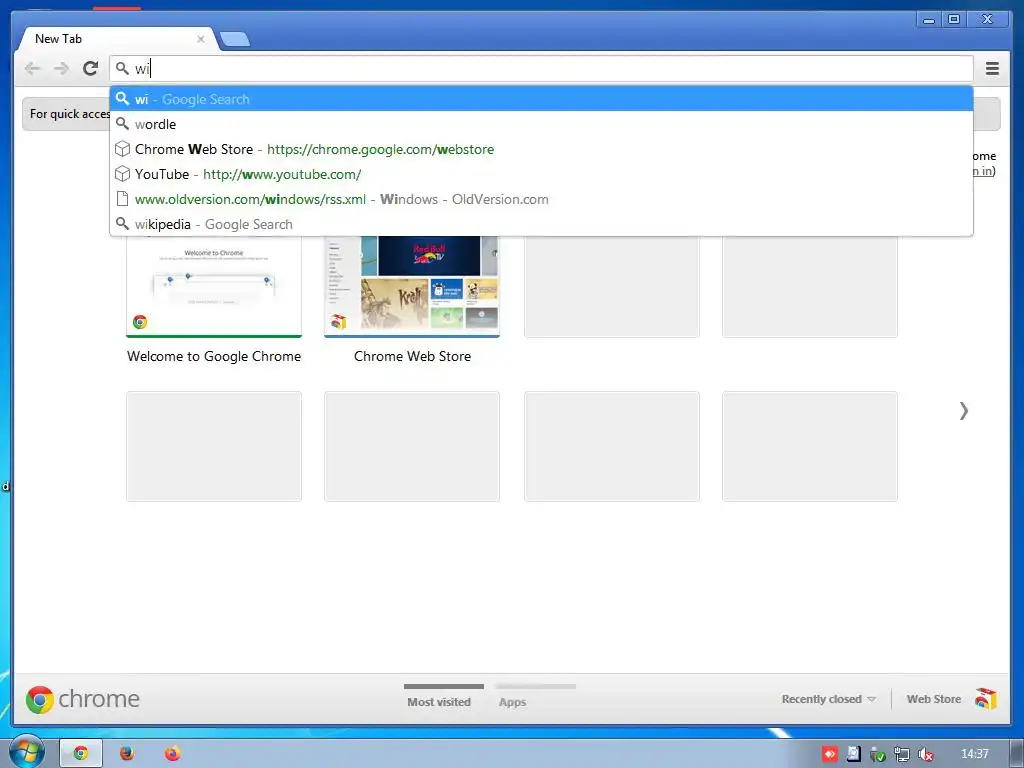This screenshot has width=1024, height=768.
Task: Open the Chrome Web Store thumbnail
Action: pos(412,287)
